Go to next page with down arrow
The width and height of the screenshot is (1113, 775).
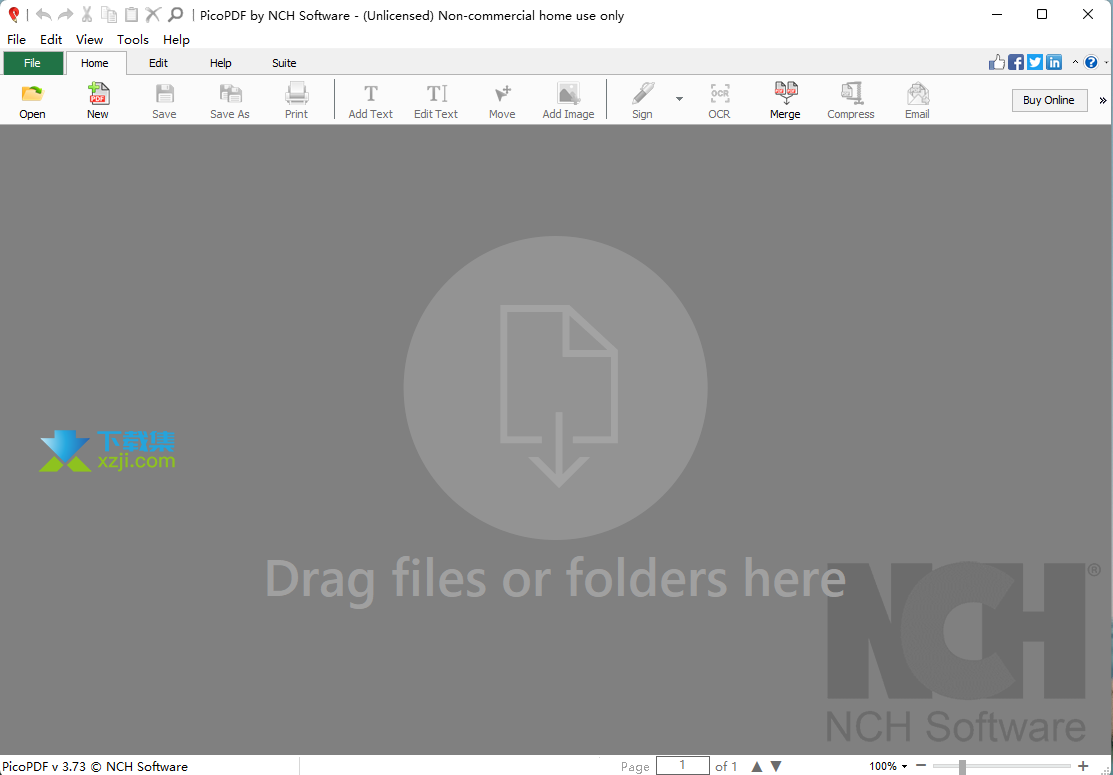(x=776, y=766)
